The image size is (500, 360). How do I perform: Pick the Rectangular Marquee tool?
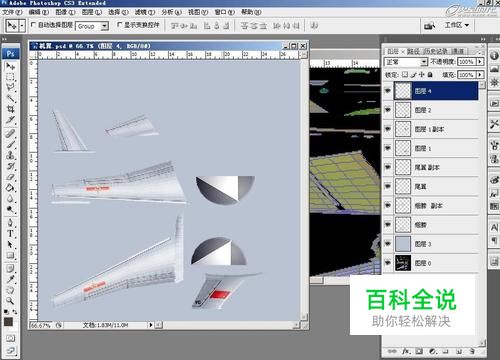point(10,77)
